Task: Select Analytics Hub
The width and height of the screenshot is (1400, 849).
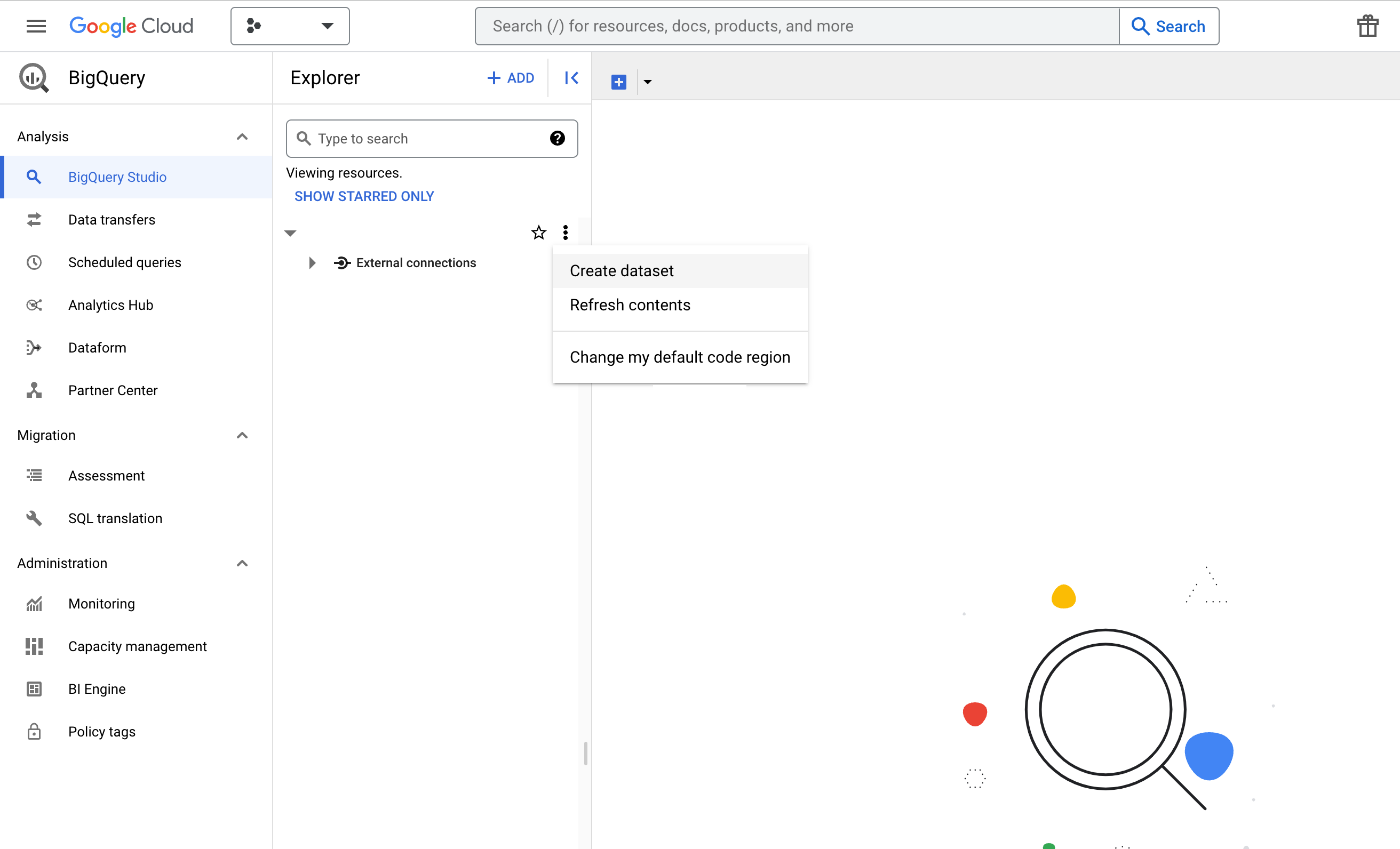Action: tap(110, 305)
